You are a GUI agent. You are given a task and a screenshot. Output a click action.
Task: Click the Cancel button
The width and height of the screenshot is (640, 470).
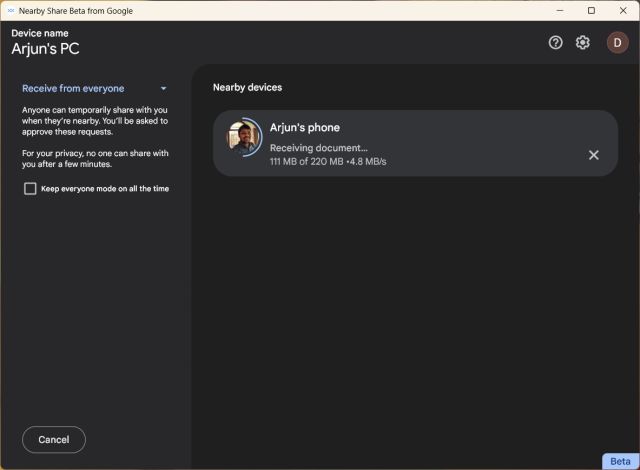[x=54, y=439]
